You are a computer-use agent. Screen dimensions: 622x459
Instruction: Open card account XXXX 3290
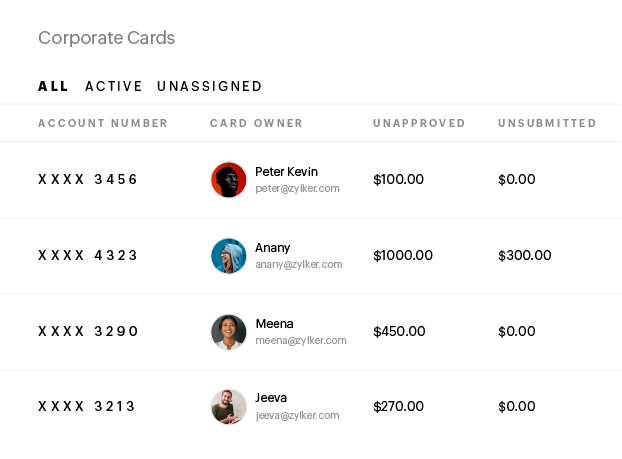88,332
